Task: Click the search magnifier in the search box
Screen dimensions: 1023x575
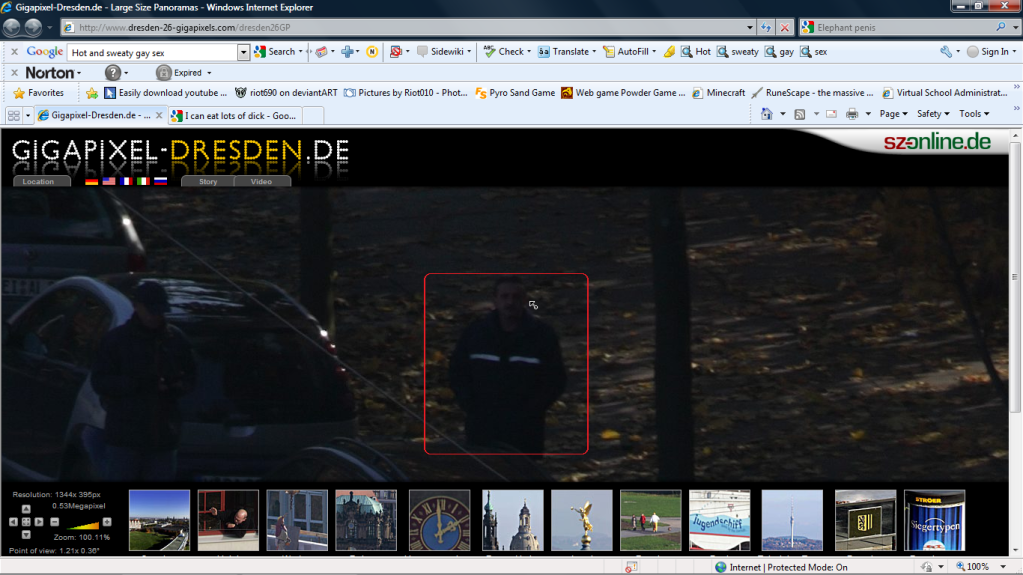Action: [1001, 27]
